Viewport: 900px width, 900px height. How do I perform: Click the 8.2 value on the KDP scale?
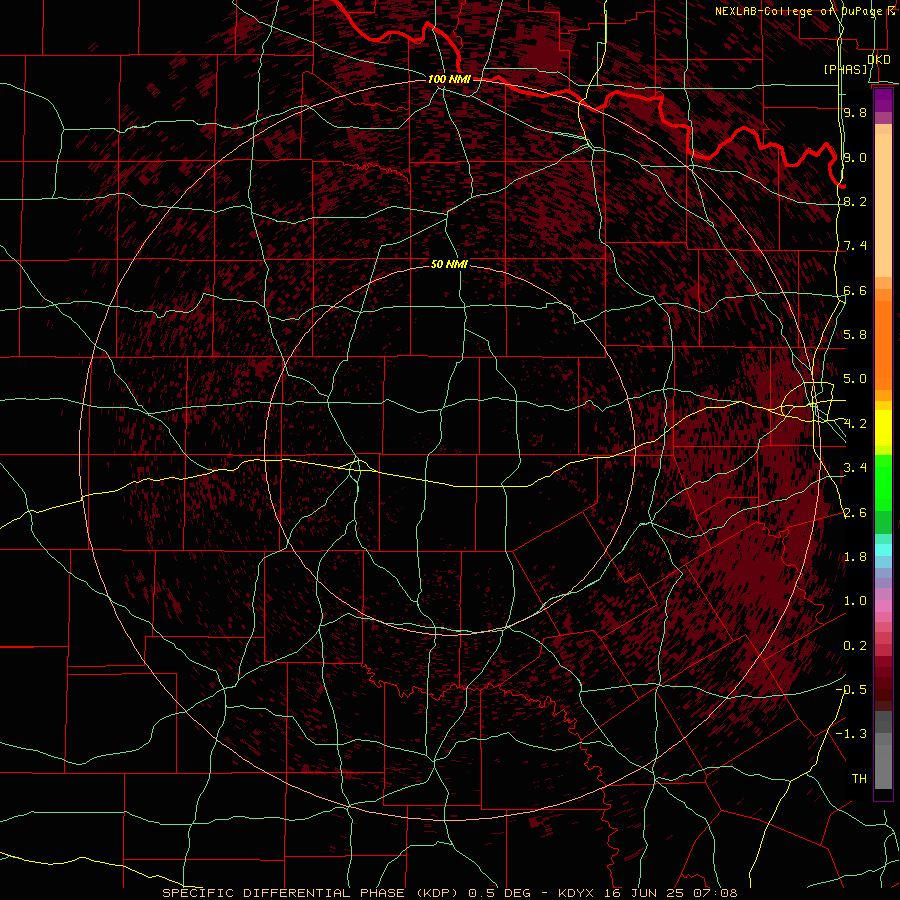855,201
